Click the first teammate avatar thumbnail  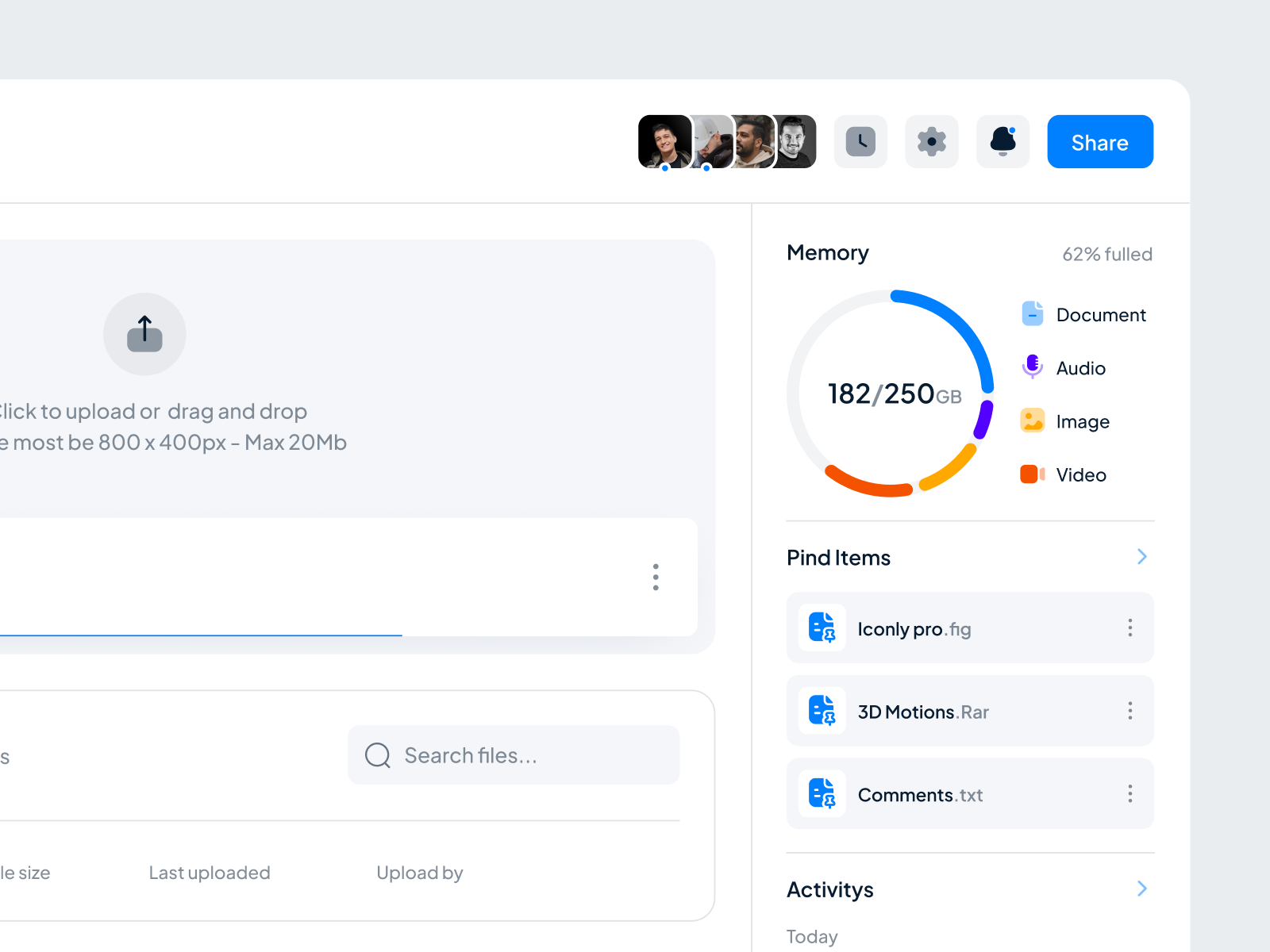coord(664,141)
